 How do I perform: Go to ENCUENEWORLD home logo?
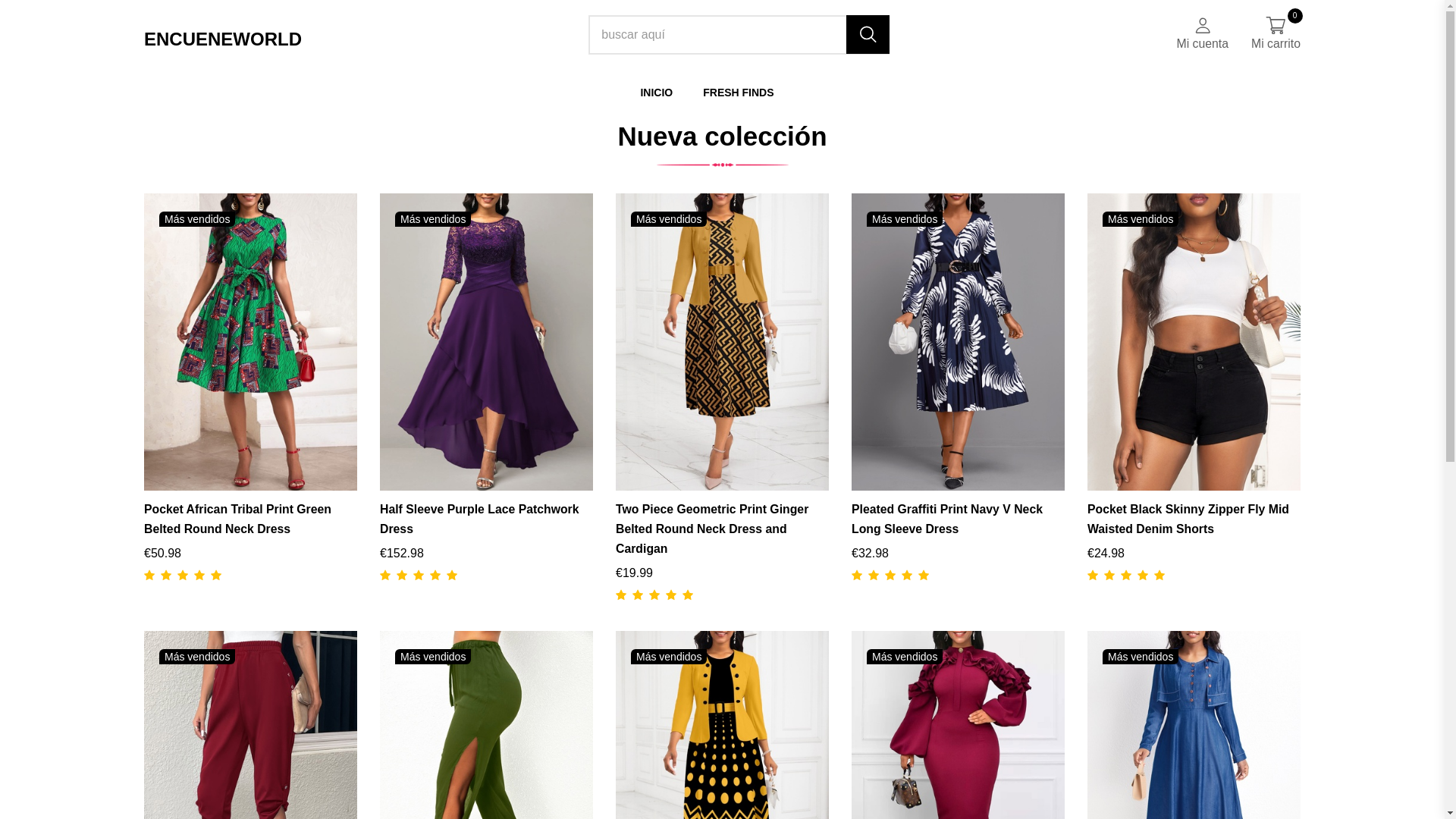223,39
